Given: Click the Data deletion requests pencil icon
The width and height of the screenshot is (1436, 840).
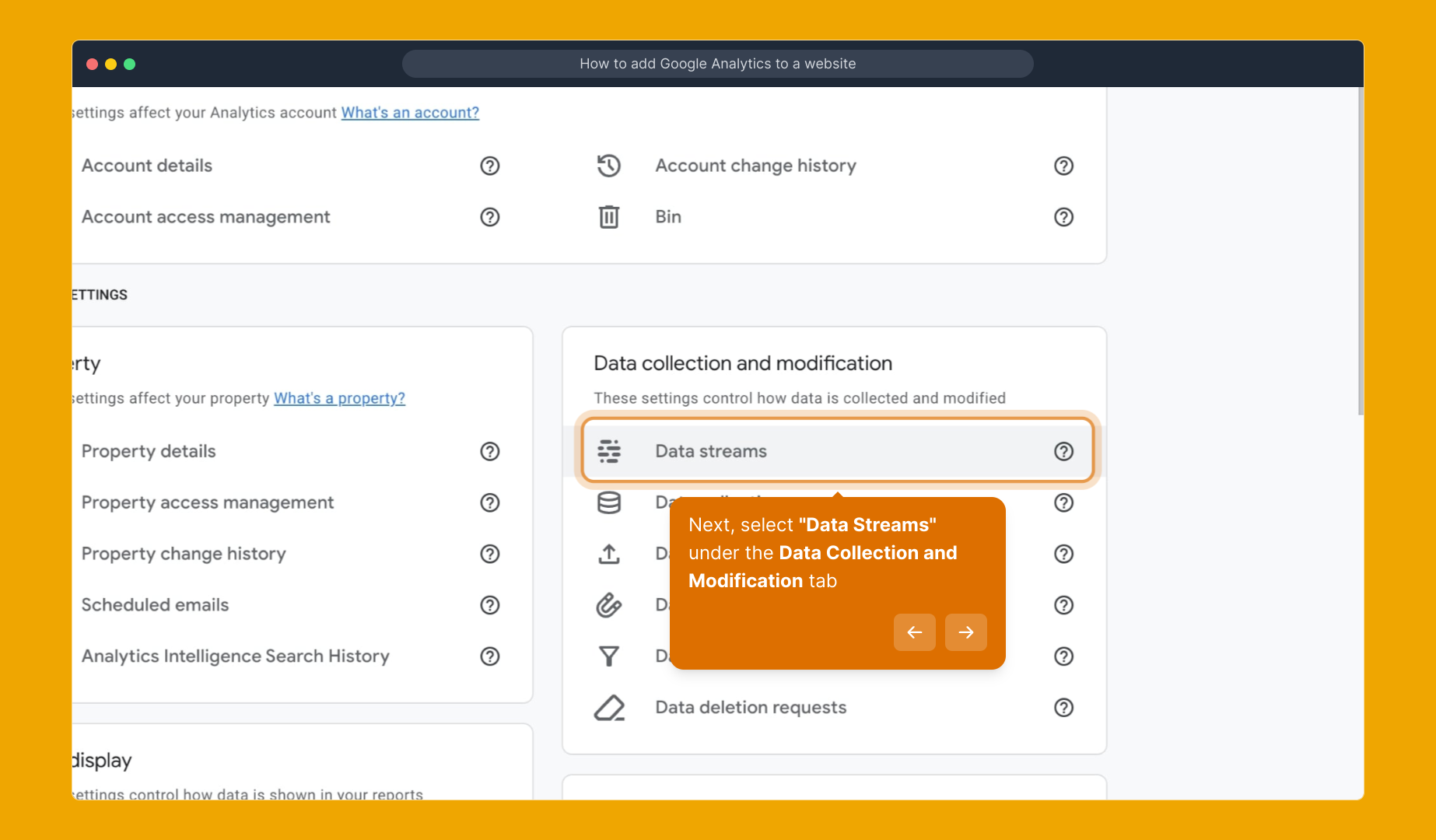Looking at the screenshot, I should tap(611, 707).
